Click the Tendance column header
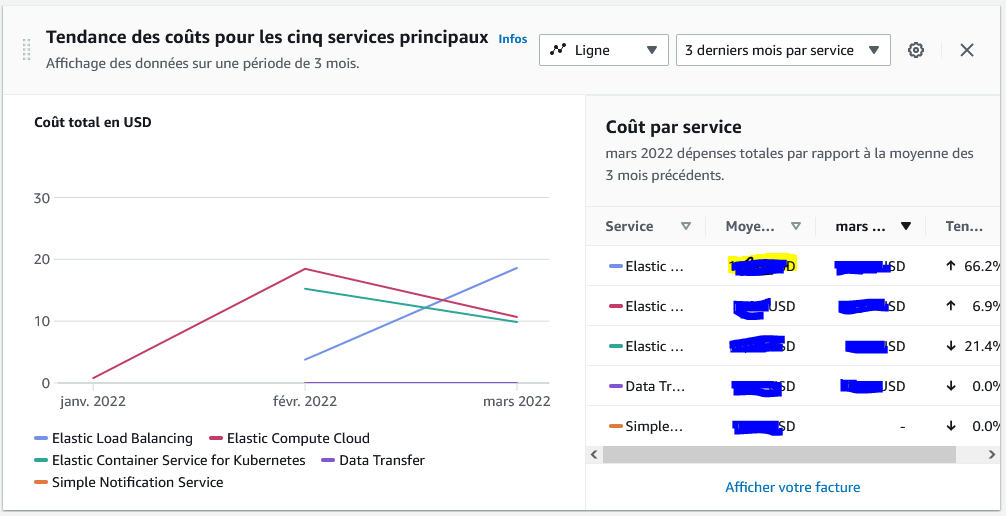Screen dimensions: 1006x516 pos(964,226)
